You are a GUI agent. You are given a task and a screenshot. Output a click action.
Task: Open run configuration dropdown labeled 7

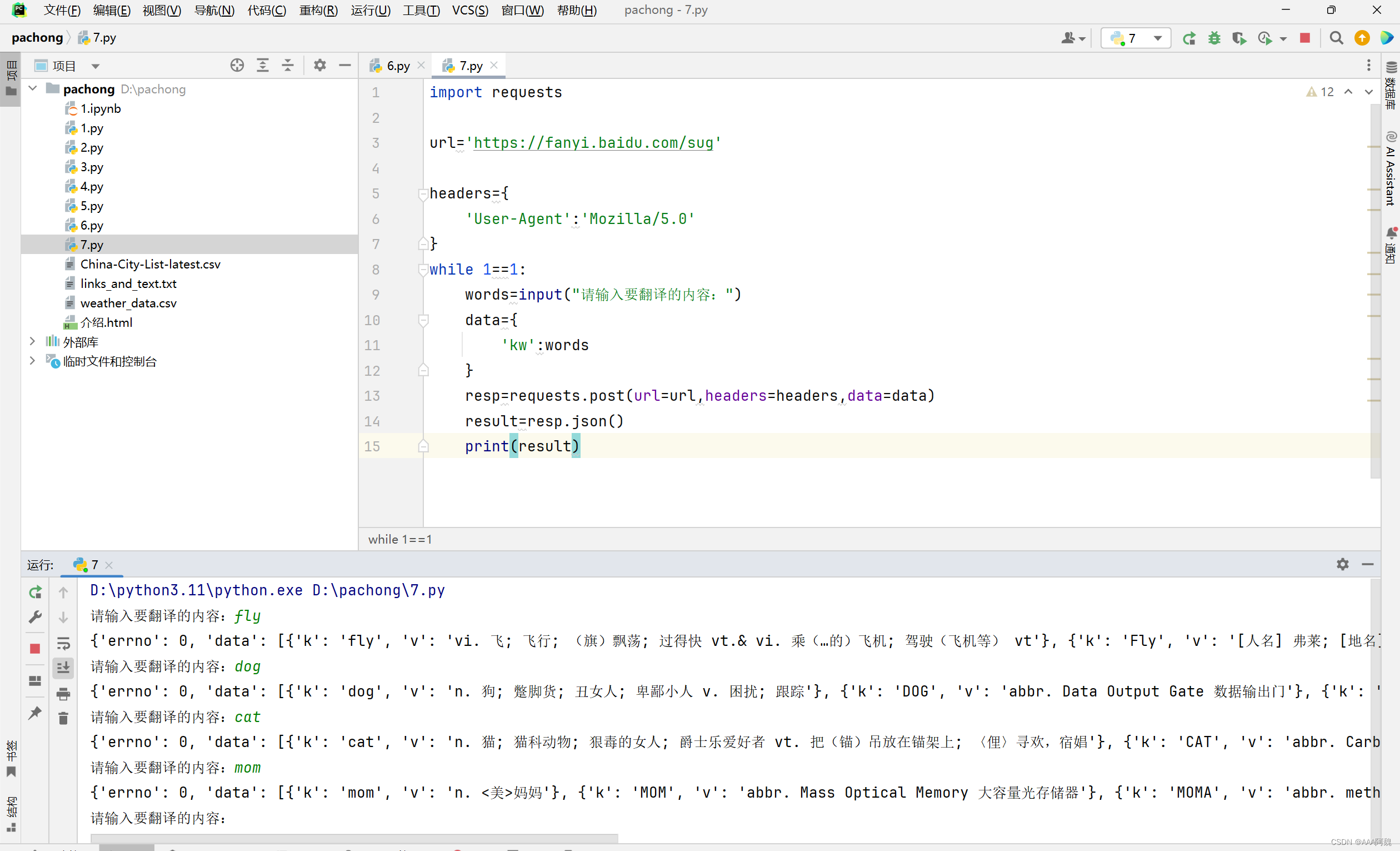[x=1135, y=38]
